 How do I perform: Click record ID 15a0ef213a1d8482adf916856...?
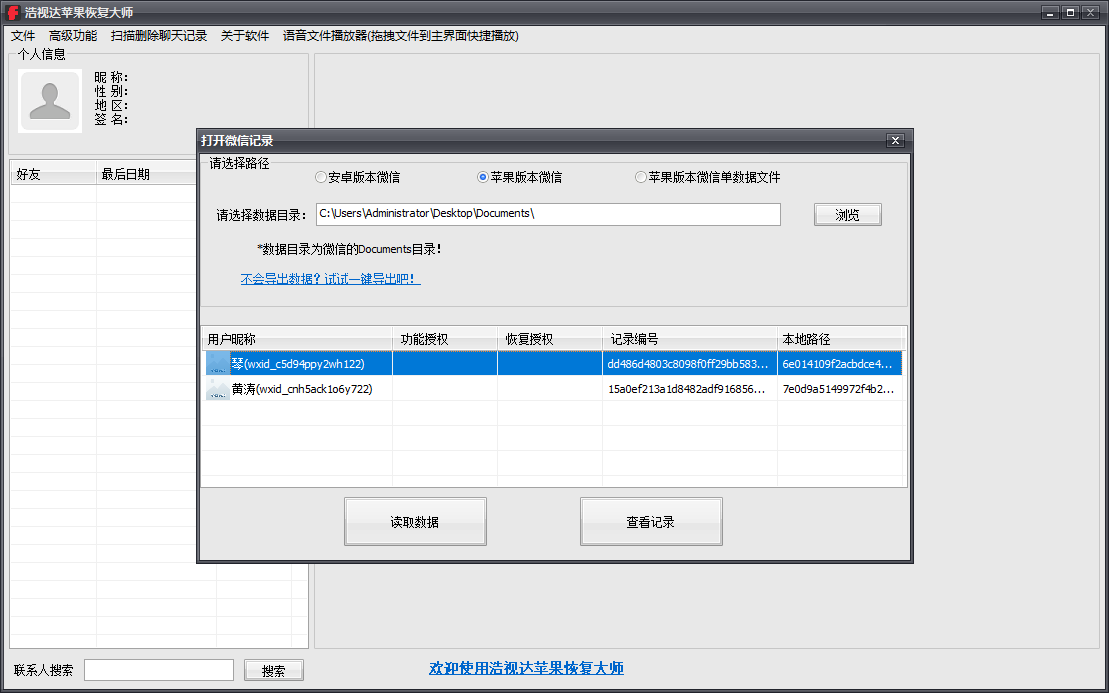pyautogui.click(x=686, y=389)
